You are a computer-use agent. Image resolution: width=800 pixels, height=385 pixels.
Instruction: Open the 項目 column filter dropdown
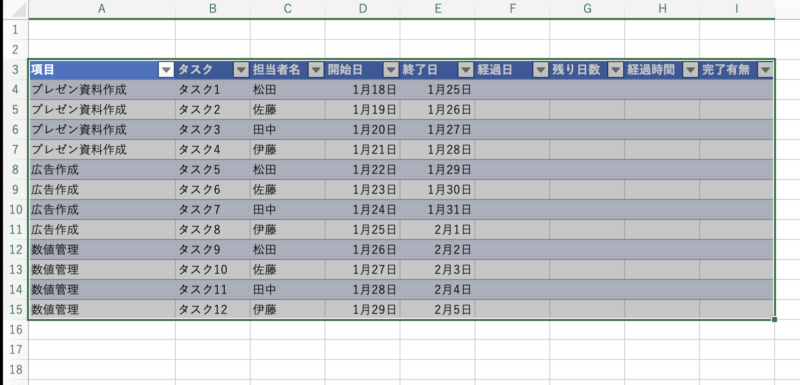click(x=166, y=70)
